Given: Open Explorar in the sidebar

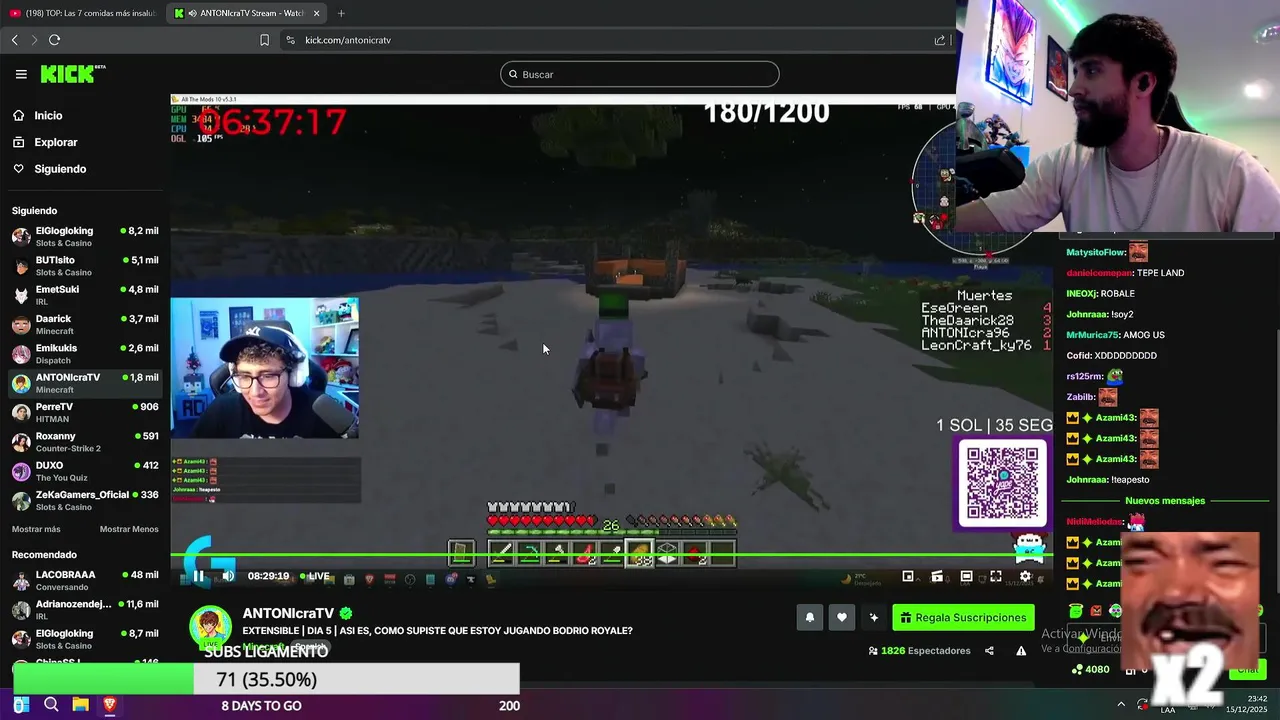Looking at the screenshot, I should click(55, 142).
